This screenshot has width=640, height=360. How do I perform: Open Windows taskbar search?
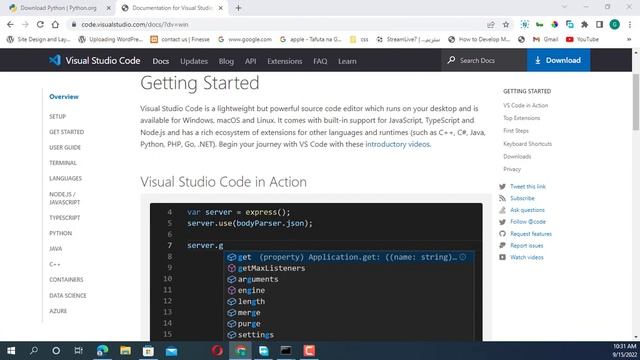(34, 351)
